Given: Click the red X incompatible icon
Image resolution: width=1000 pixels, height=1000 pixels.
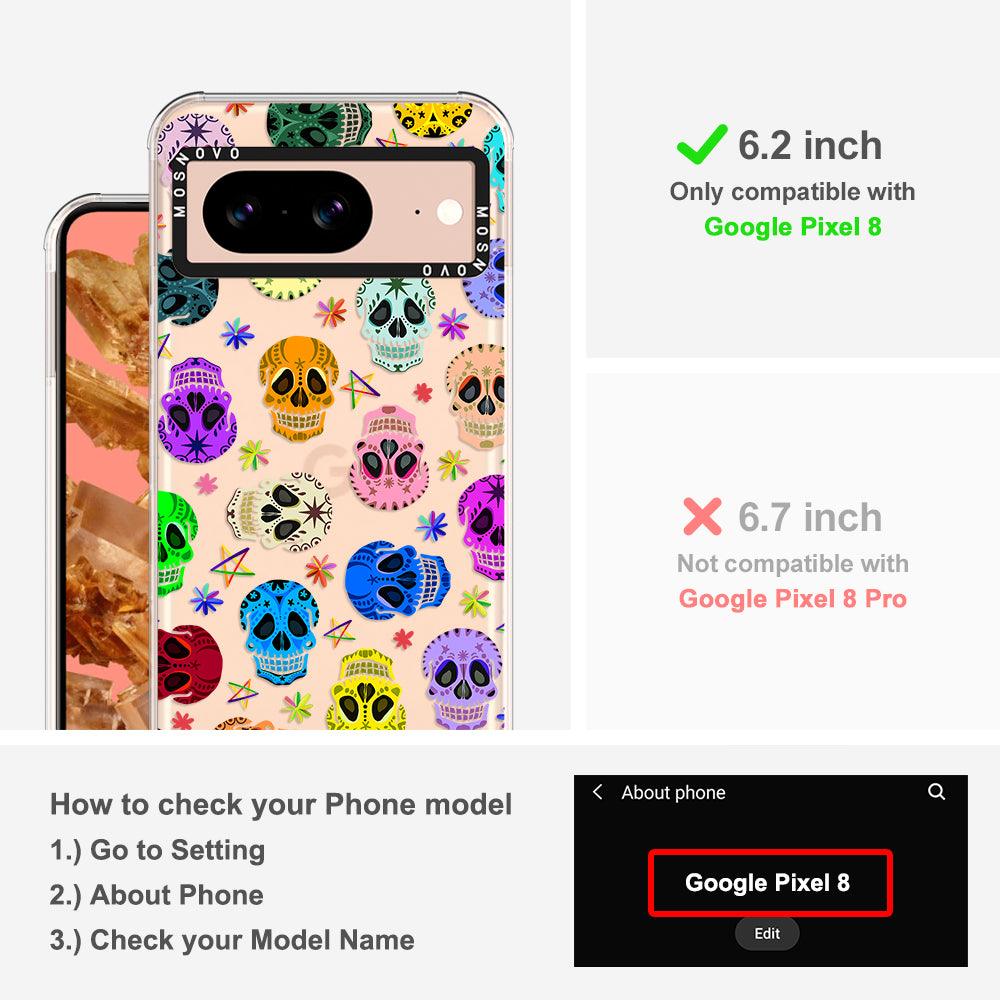Looking at the screenshot, I should tap(702, 517).
